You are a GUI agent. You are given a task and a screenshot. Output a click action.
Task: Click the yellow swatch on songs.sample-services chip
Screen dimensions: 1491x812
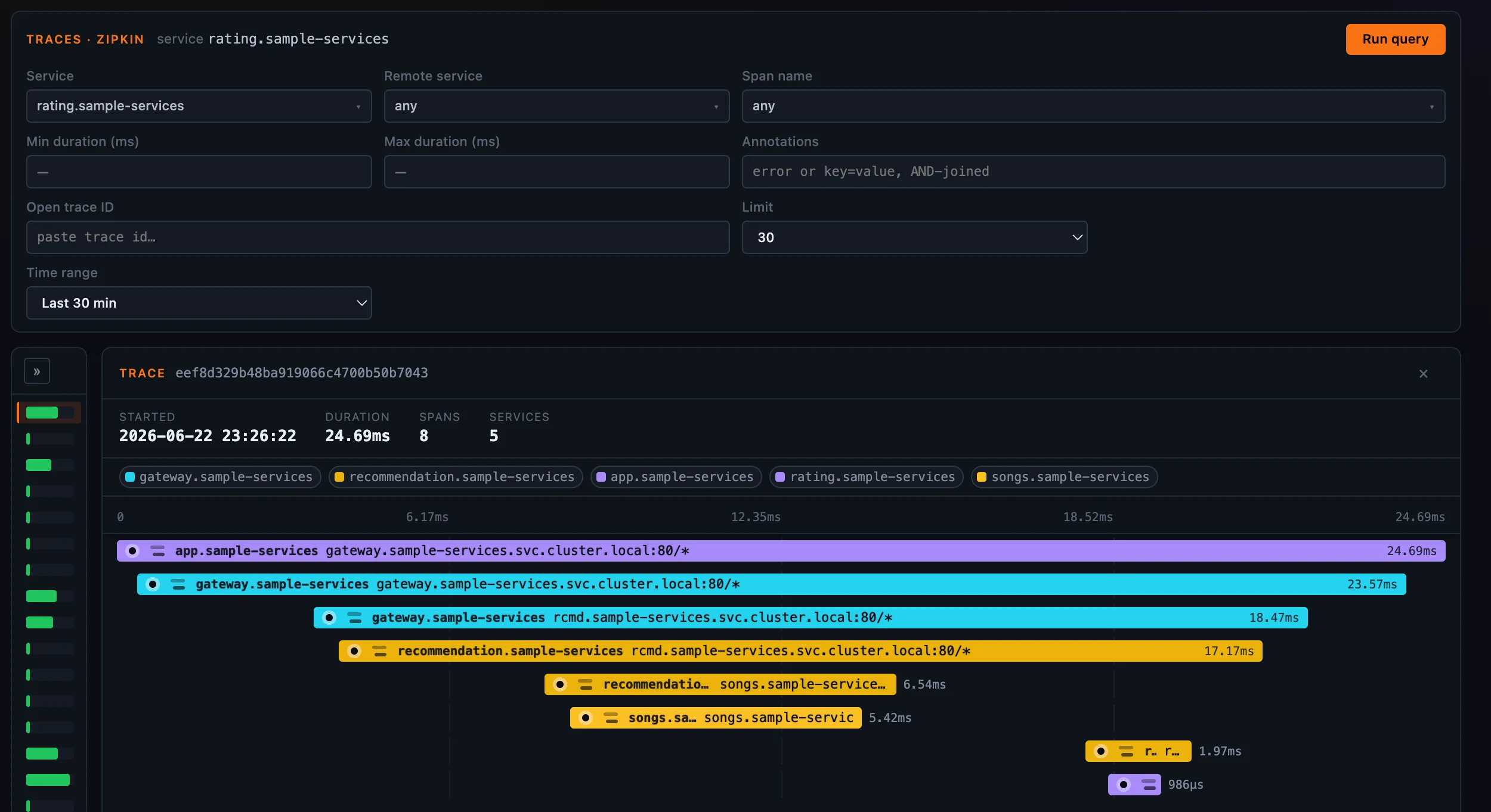(982, 477)
